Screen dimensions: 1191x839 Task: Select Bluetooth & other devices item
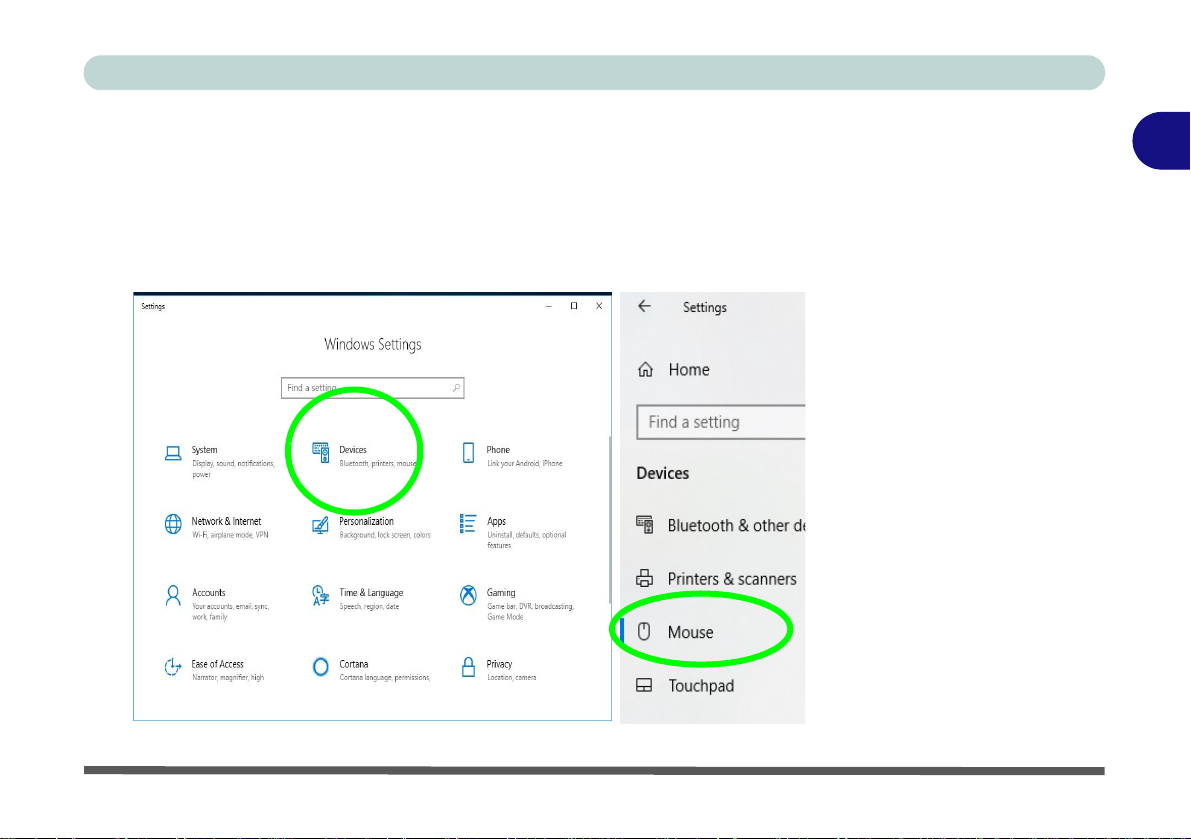click(x=712, y=525)
